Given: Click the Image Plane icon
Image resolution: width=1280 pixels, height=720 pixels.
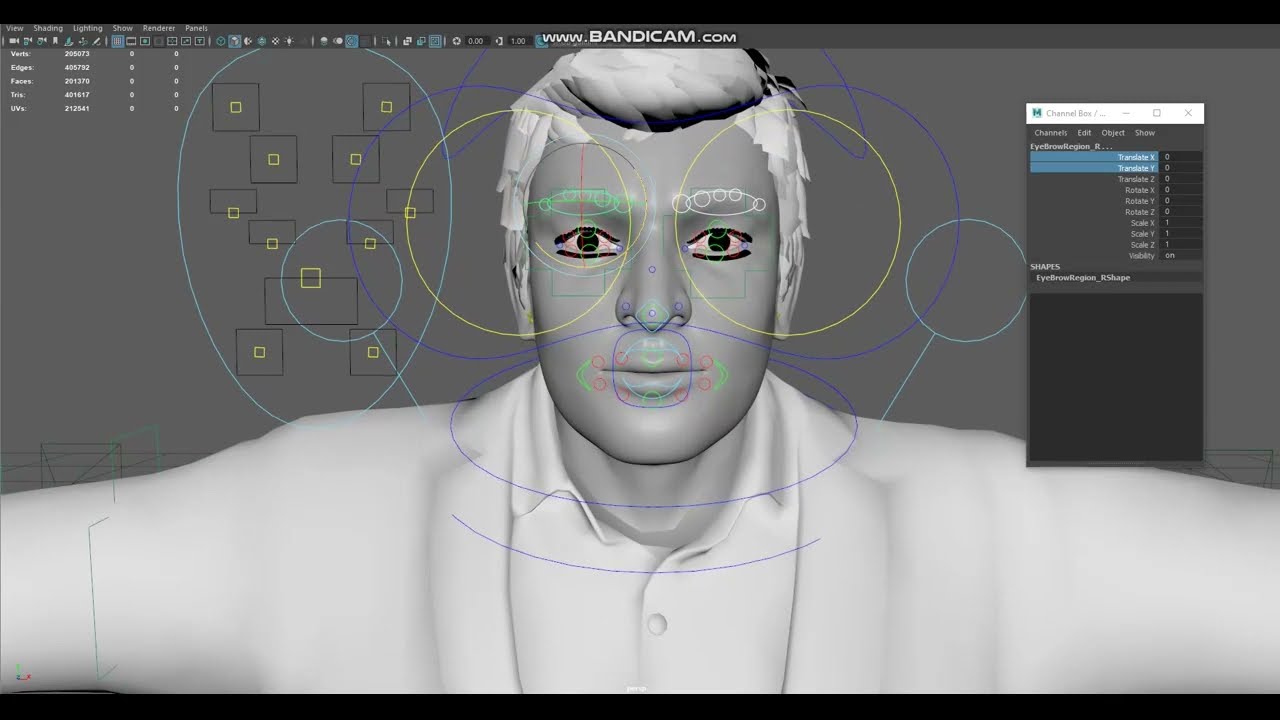Looking at the screenshot, I should (68, 41).
